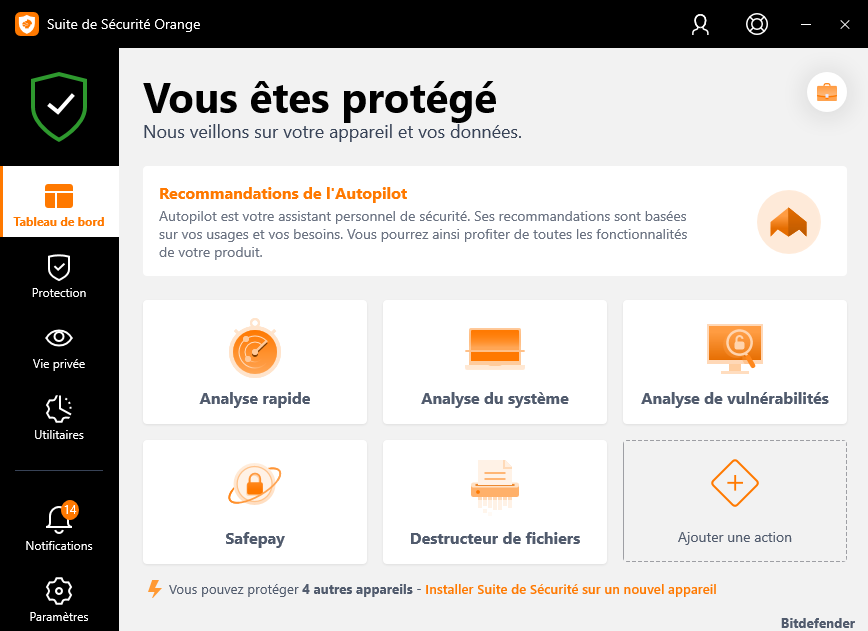
Task: Click Installer Suite de Sécurité link
Action: (570, 590)
